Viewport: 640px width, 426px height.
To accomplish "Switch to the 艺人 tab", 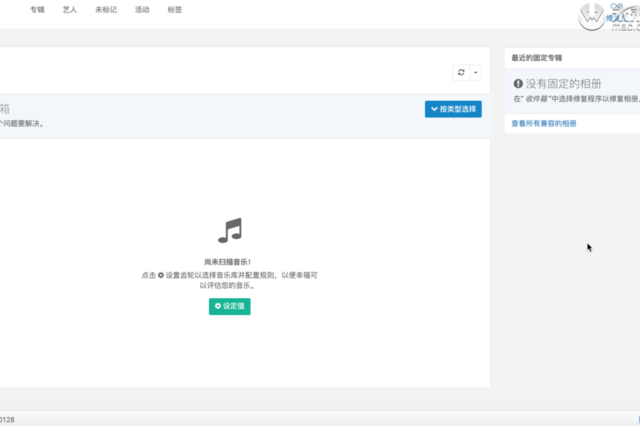I will point(70,10).
